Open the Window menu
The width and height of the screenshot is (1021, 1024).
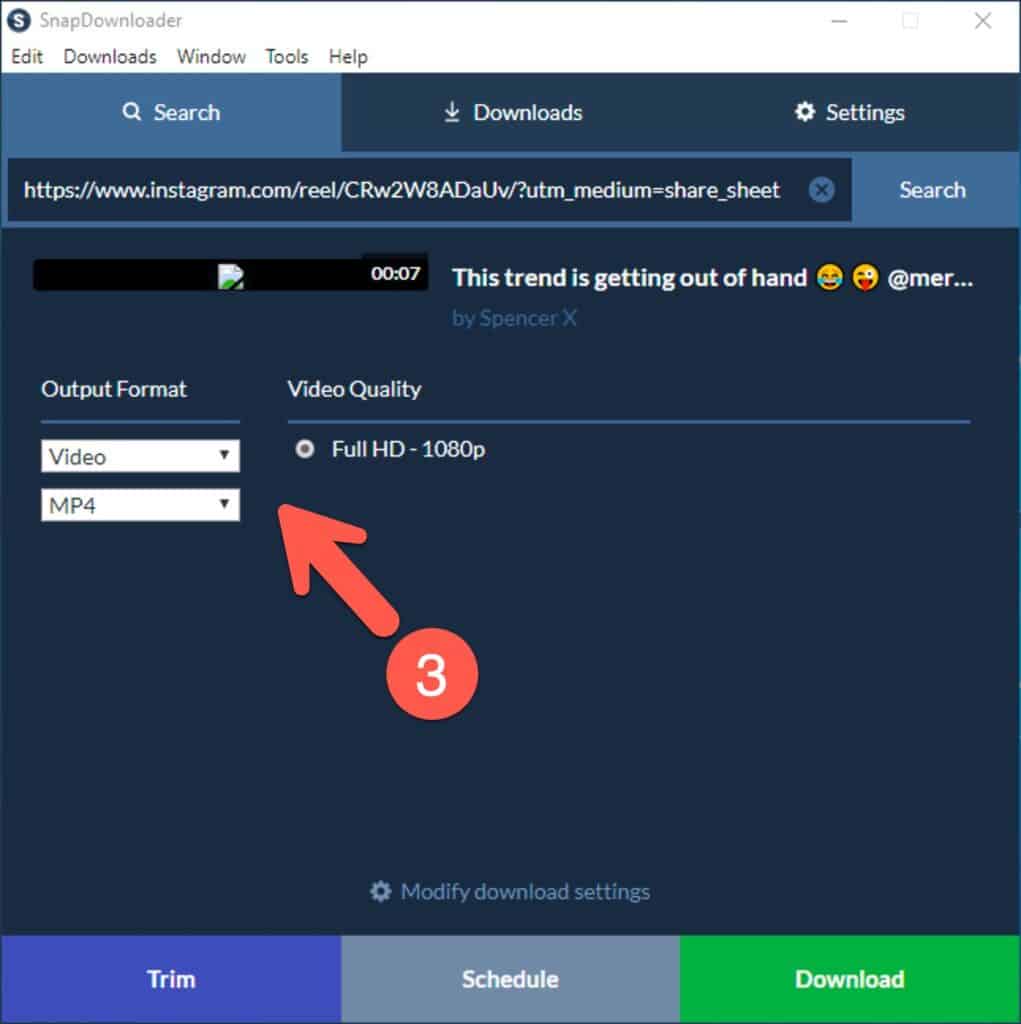[211, 57]
